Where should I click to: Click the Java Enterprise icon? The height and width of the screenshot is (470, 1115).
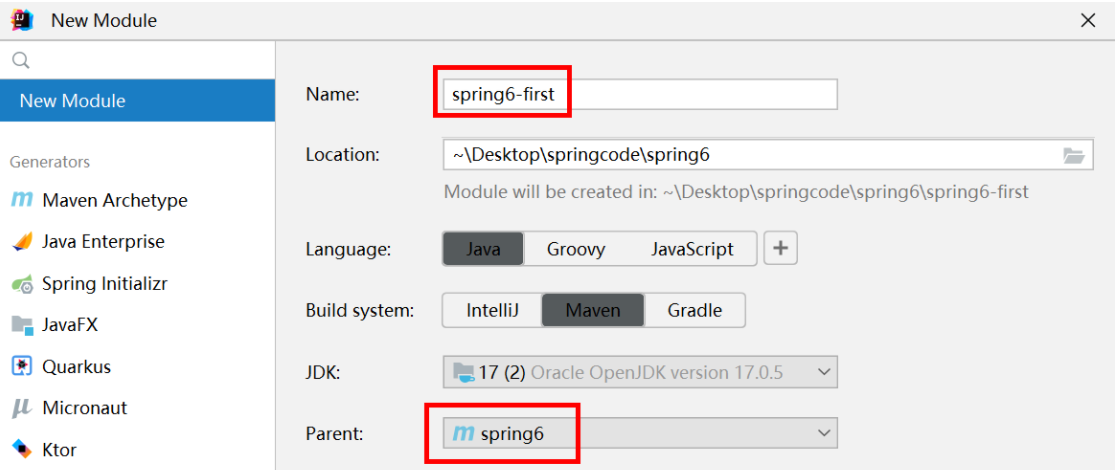(x=22, y=242)
